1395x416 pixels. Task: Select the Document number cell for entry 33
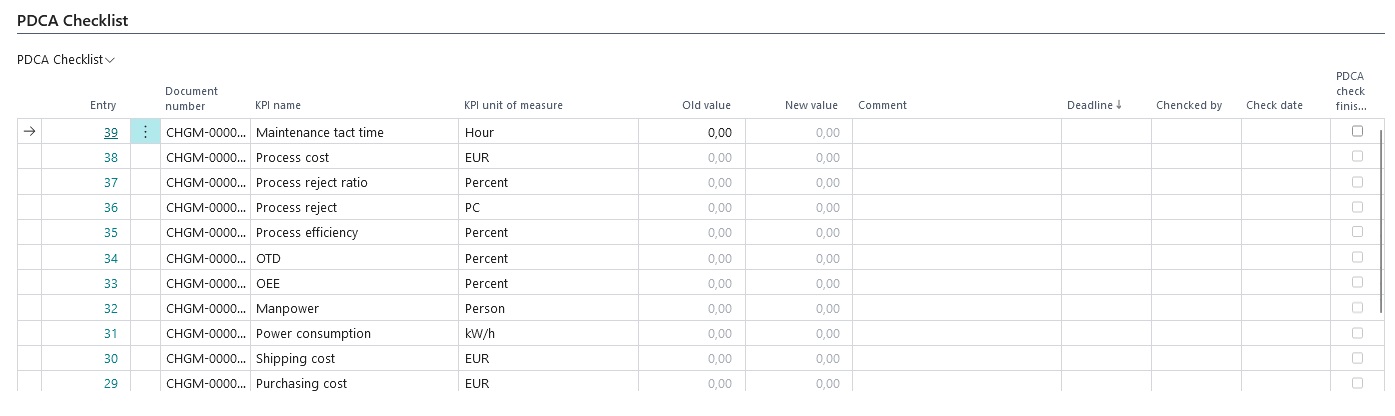coord(205,284)
